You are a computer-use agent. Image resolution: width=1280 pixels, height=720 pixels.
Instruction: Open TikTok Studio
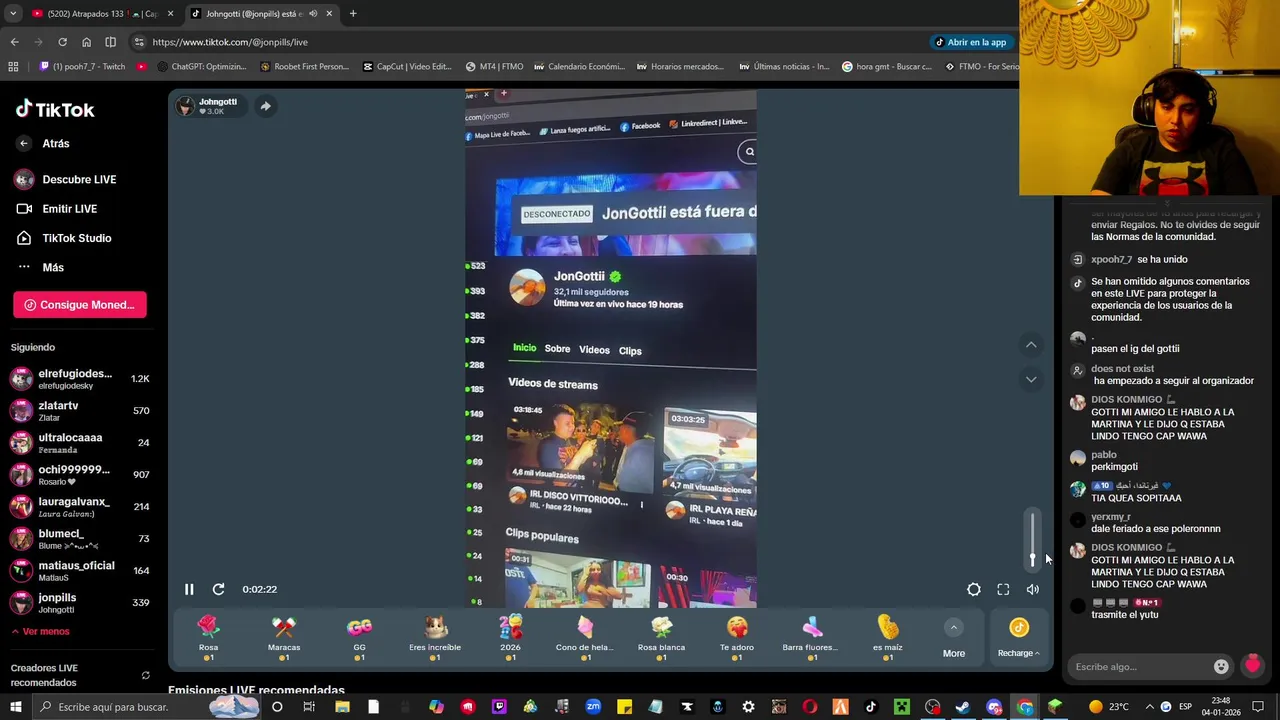[x=63, y=238]
